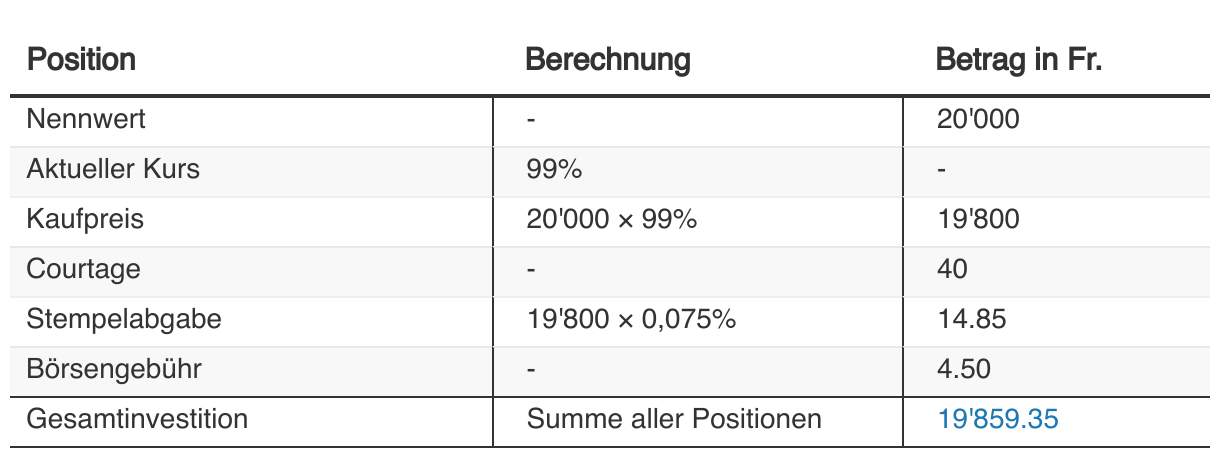Click the Betrag in Fr. header
The width and height of the screenshot is (1220, 458).
1018,60
